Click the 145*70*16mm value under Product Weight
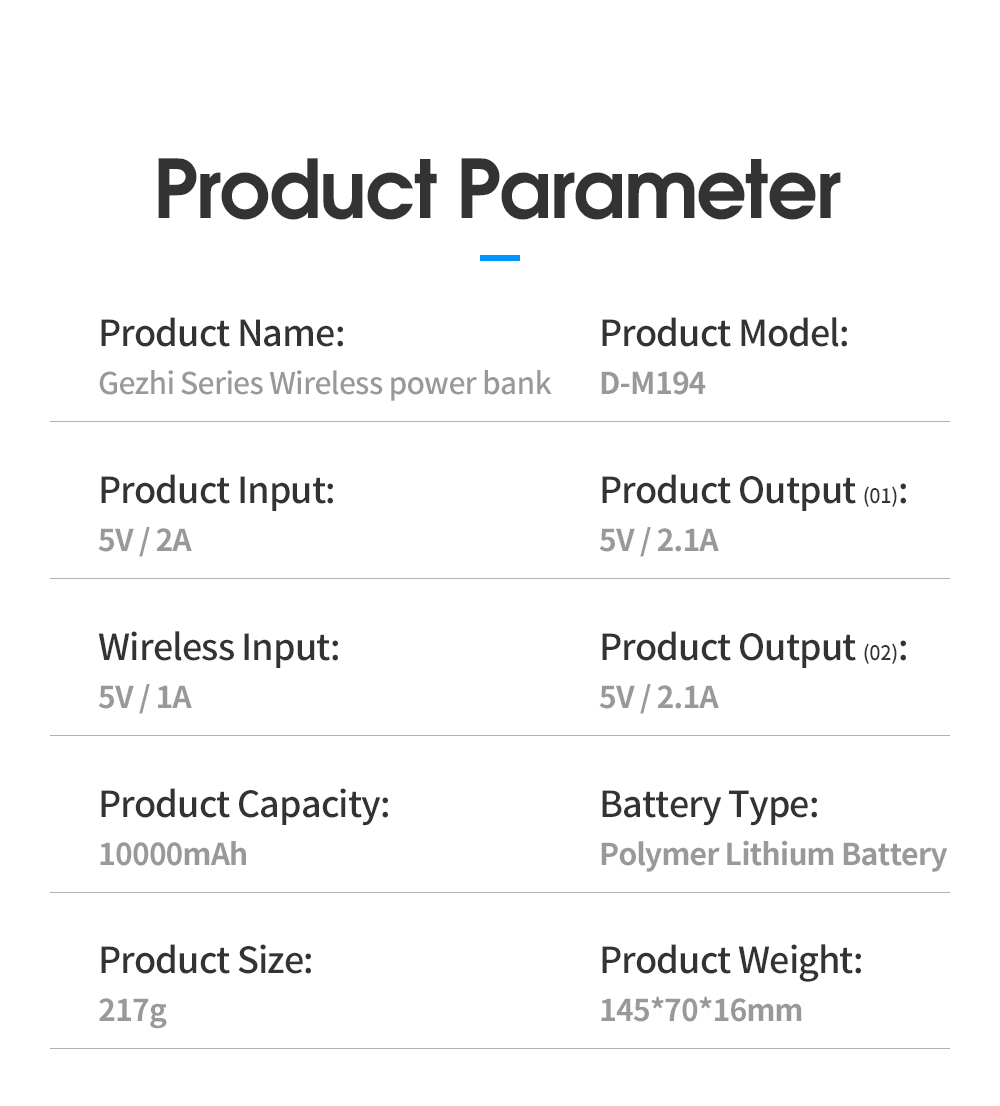Screen dimensions: 1000x1106 coord(701,1010)
